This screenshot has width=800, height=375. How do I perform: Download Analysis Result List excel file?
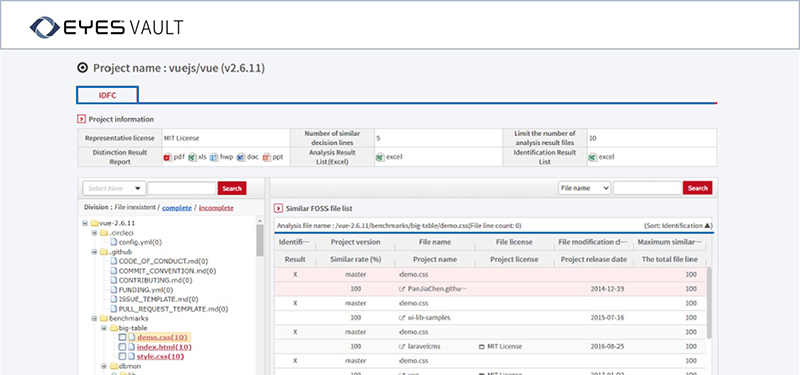[x=389, y=157]
